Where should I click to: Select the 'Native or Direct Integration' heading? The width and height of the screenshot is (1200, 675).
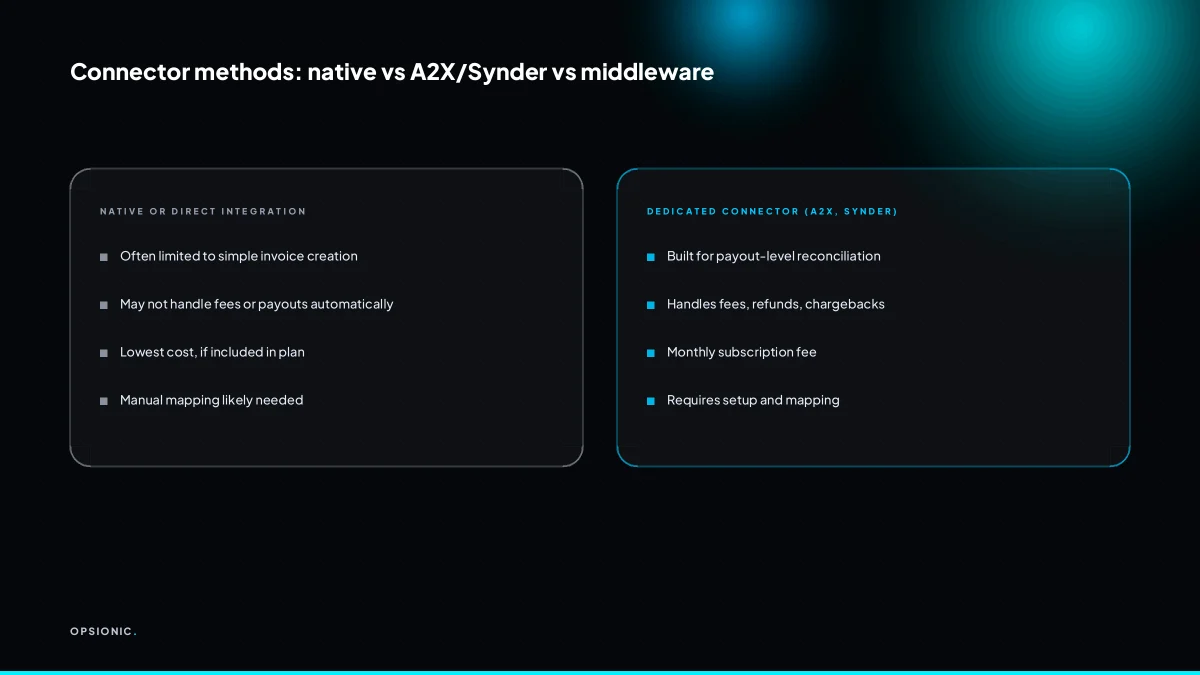203,211
